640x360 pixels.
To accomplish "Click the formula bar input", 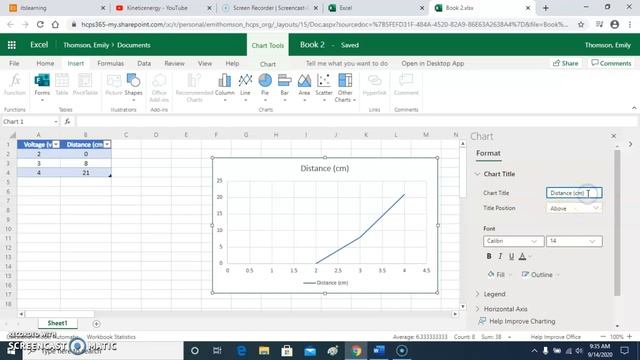I will click(x=356, y=122).
